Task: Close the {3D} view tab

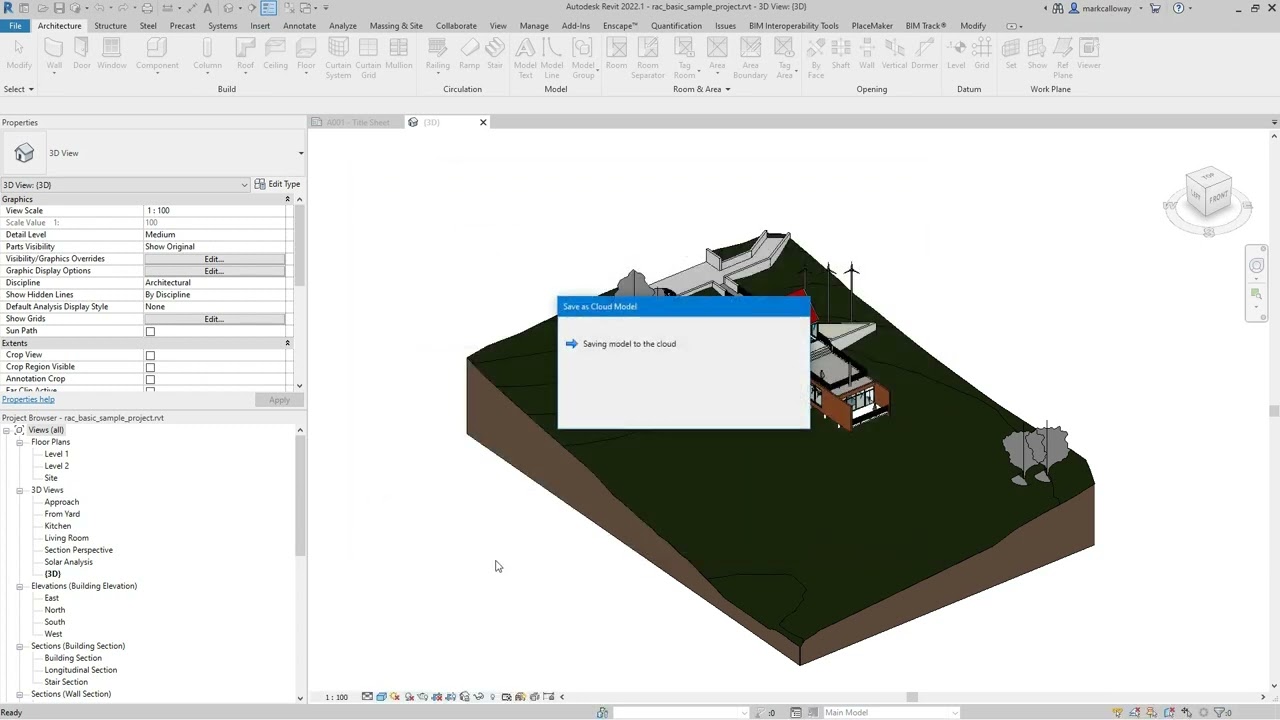Action: (483, 122)
